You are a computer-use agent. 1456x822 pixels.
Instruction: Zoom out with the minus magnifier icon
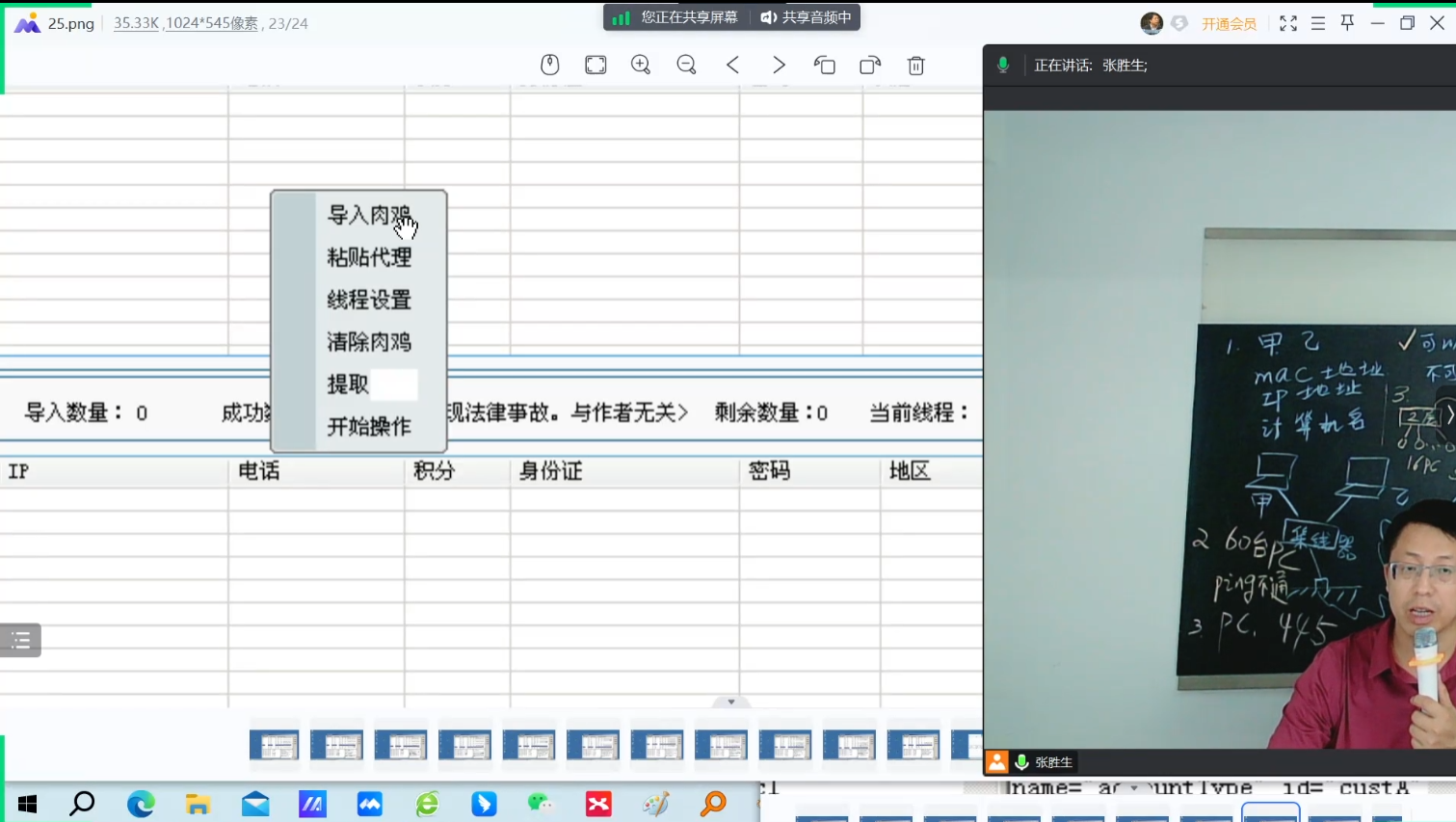(687, 65)
